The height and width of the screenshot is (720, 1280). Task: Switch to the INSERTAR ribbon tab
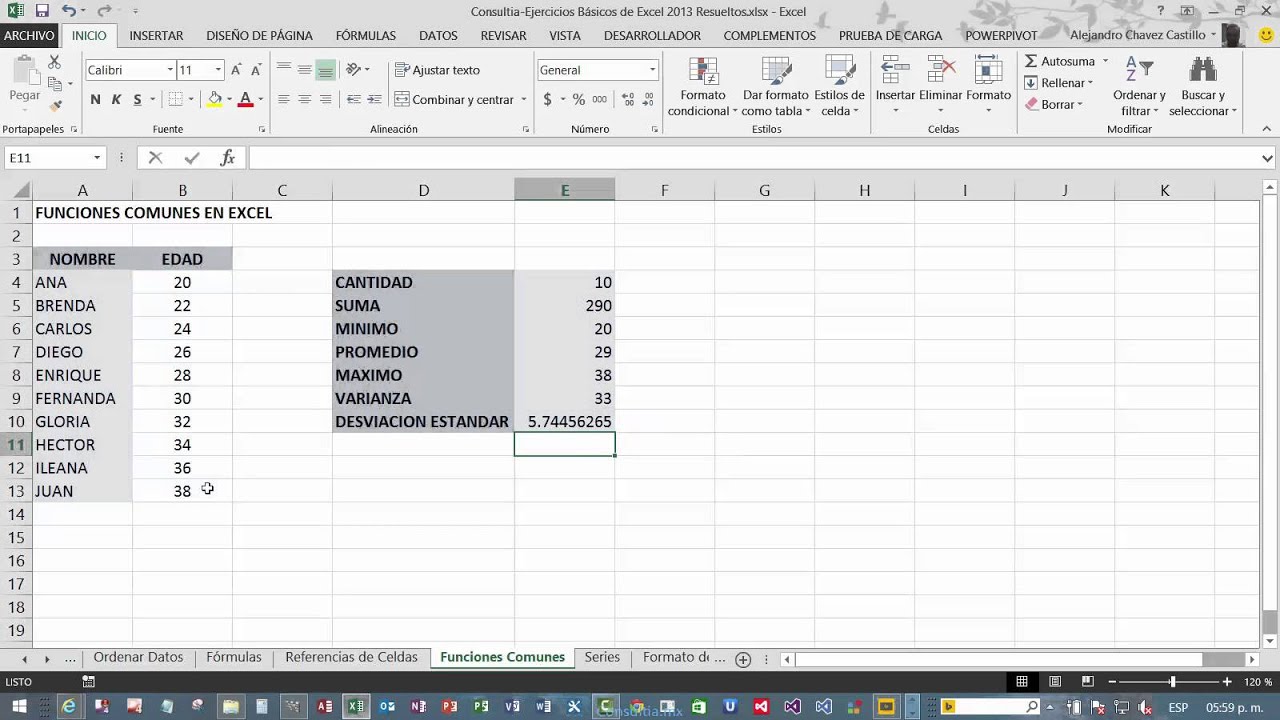pos(156,35)
